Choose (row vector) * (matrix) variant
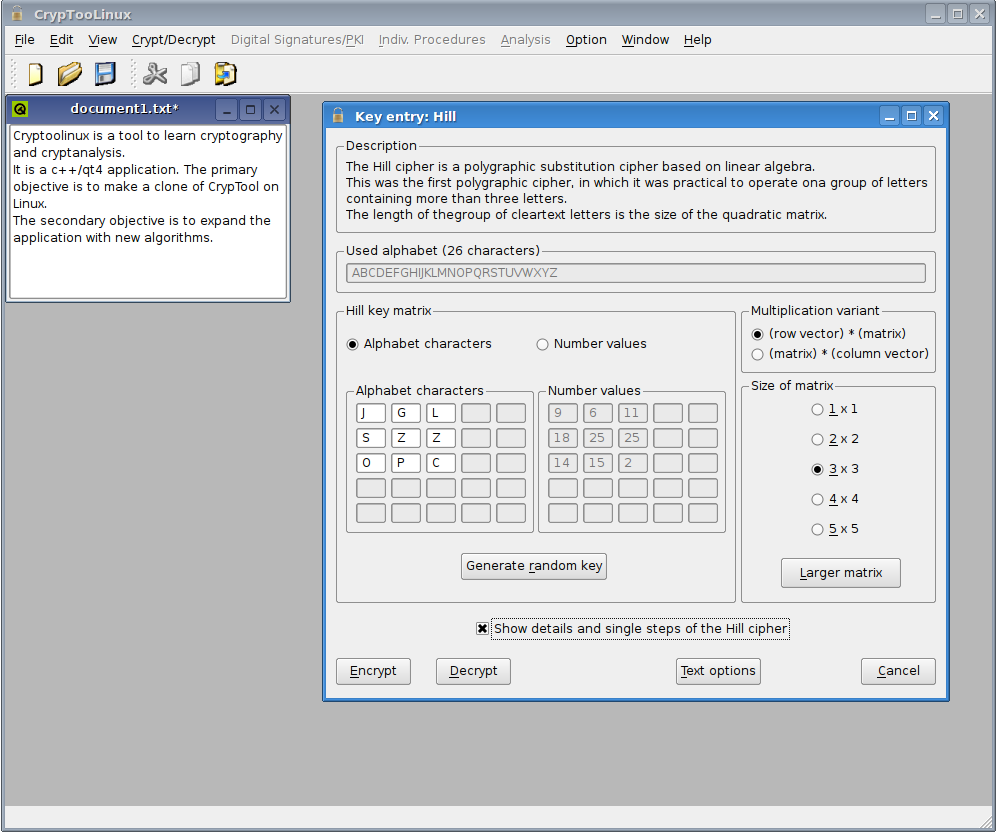 pyautogui.click(x=829, y=334)
